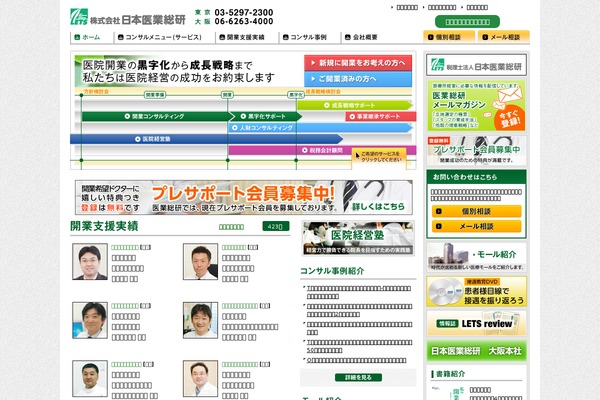Go to 開業支援実績 in the navigation bar
This screenshot has height=400, width=600.
[241, 37]
